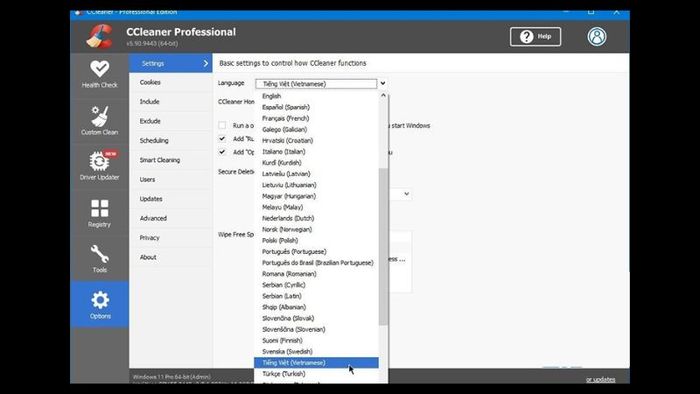Open the Health Check section

coord(100,74)
